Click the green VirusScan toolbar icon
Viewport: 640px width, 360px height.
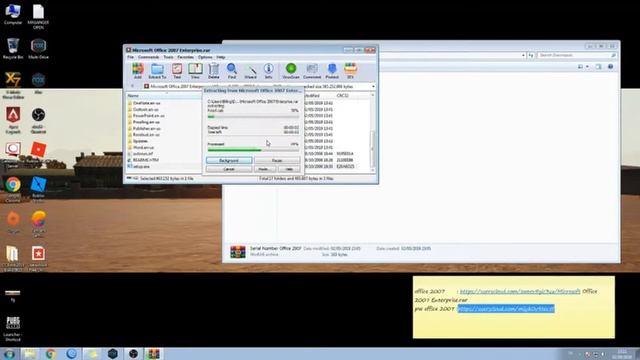coord(291,71)
